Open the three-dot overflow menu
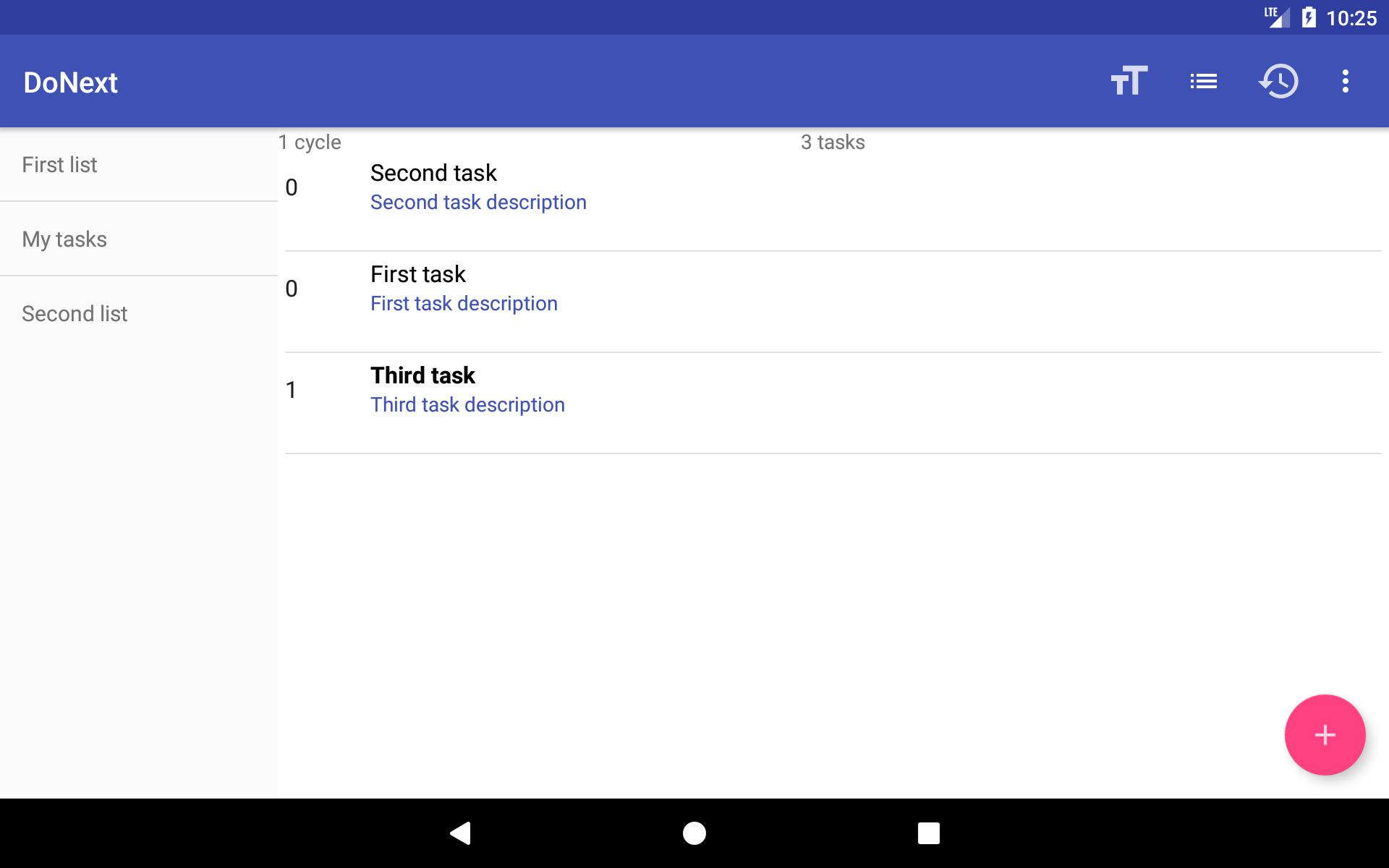The height and width of the screenshot is (868, 1389). (1345, 81)
